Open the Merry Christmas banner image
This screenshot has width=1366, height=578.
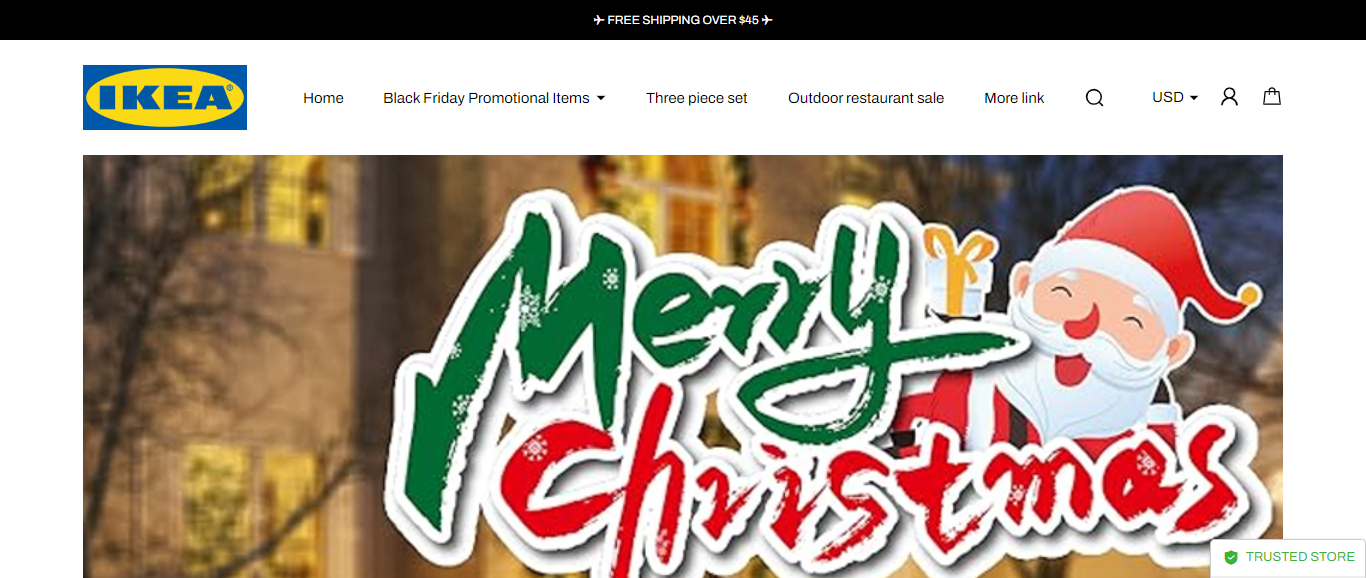pyautogui.click(x=683, y=366)
